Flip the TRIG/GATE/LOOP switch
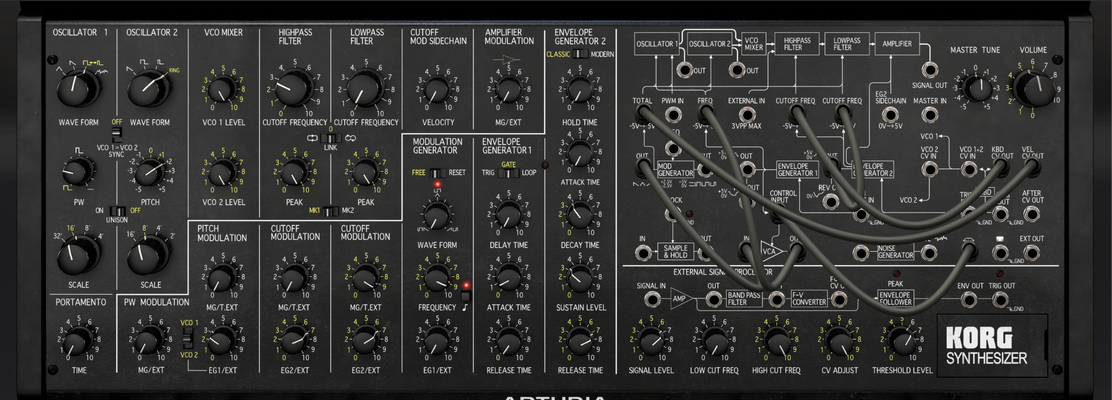Viewport: 1112px width, 400px height. point(509,173)
